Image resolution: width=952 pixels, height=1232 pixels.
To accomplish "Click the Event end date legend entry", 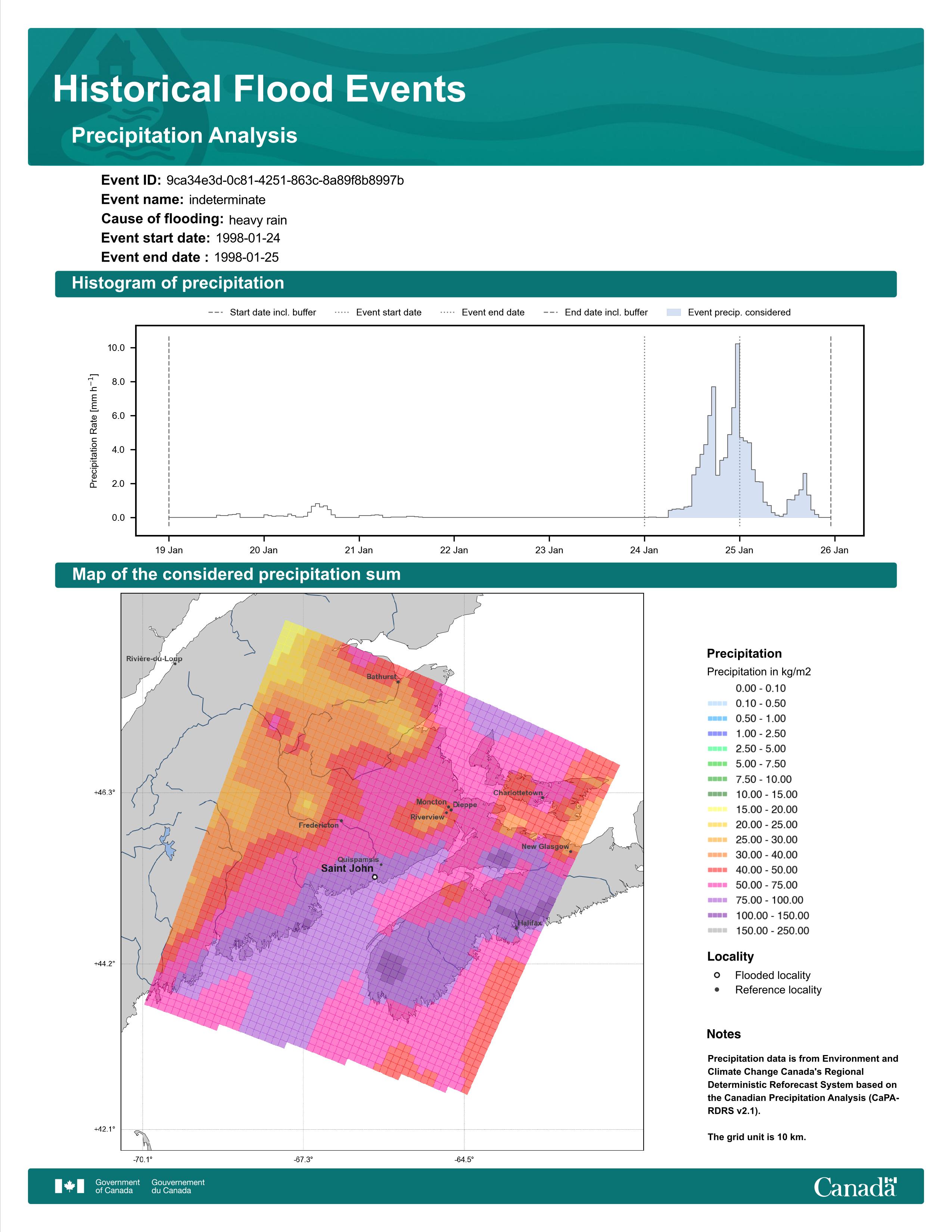I will tap(482, 312).
